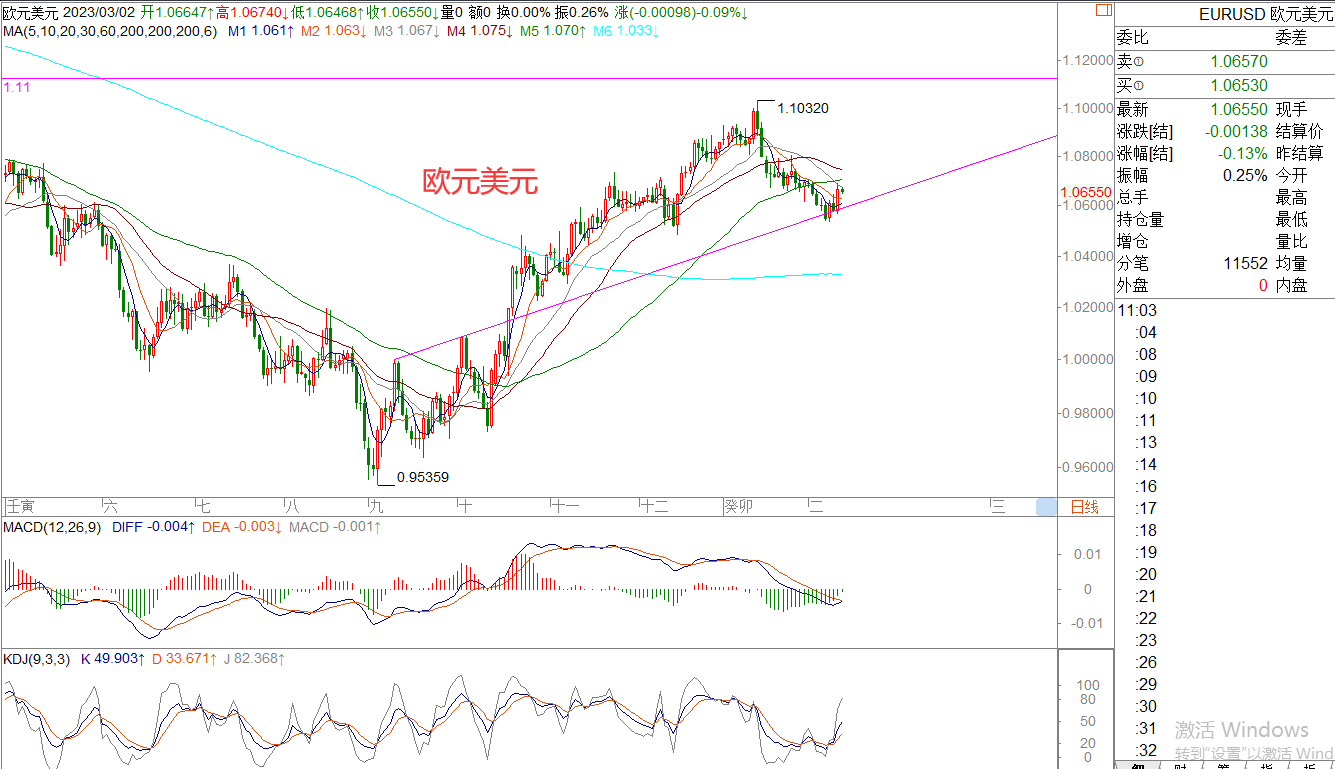Click the 九 month label on time axis
The width and height of the screenshot is (1335, 769).
pos(375,507)
